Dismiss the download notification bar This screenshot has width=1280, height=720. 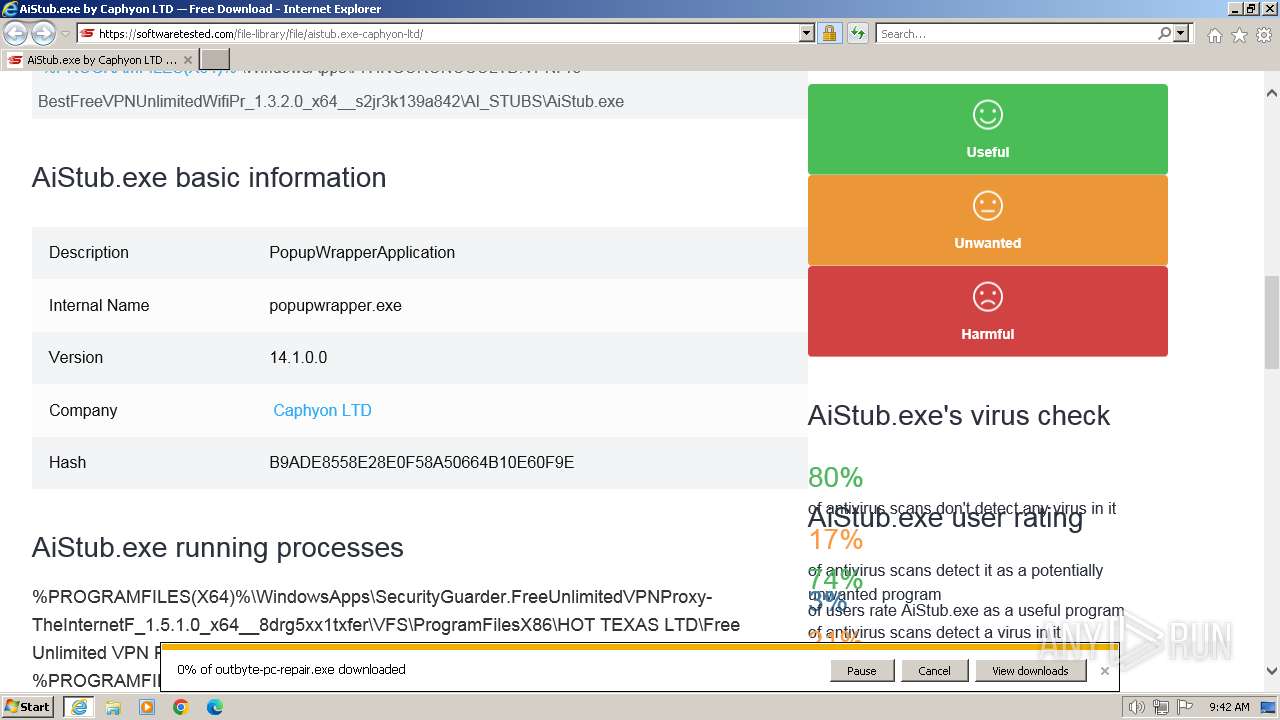click(x=1104, y=671)
